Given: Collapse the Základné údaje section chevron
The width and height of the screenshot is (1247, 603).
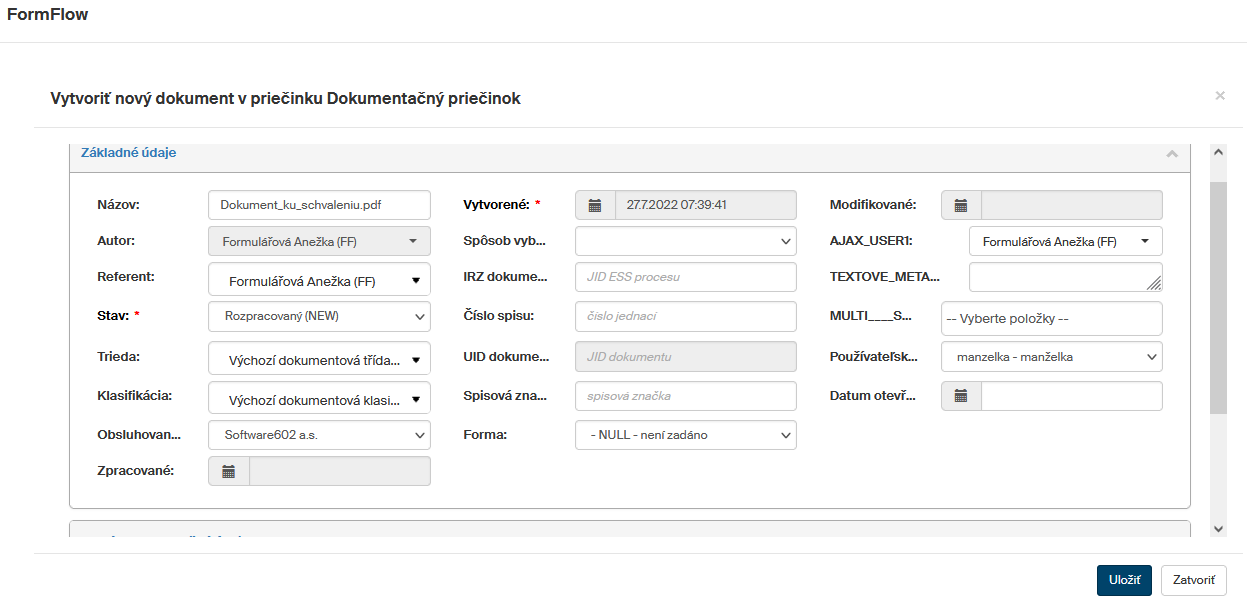Looking at the screenshot, I should pos(1172,154).
